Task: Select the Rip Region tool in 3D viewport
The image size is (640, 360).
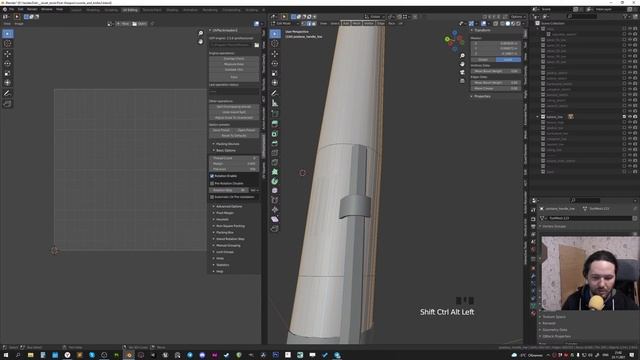Action: 275,229
